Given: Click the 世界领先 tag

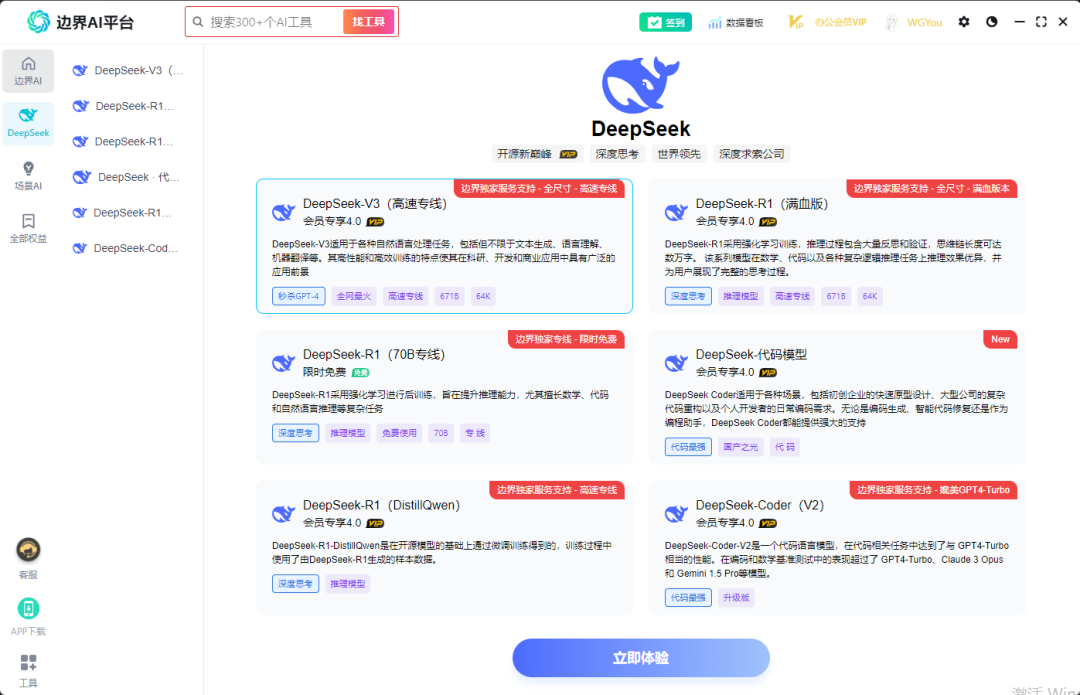Looking at the screenshot, I should 678,154.
